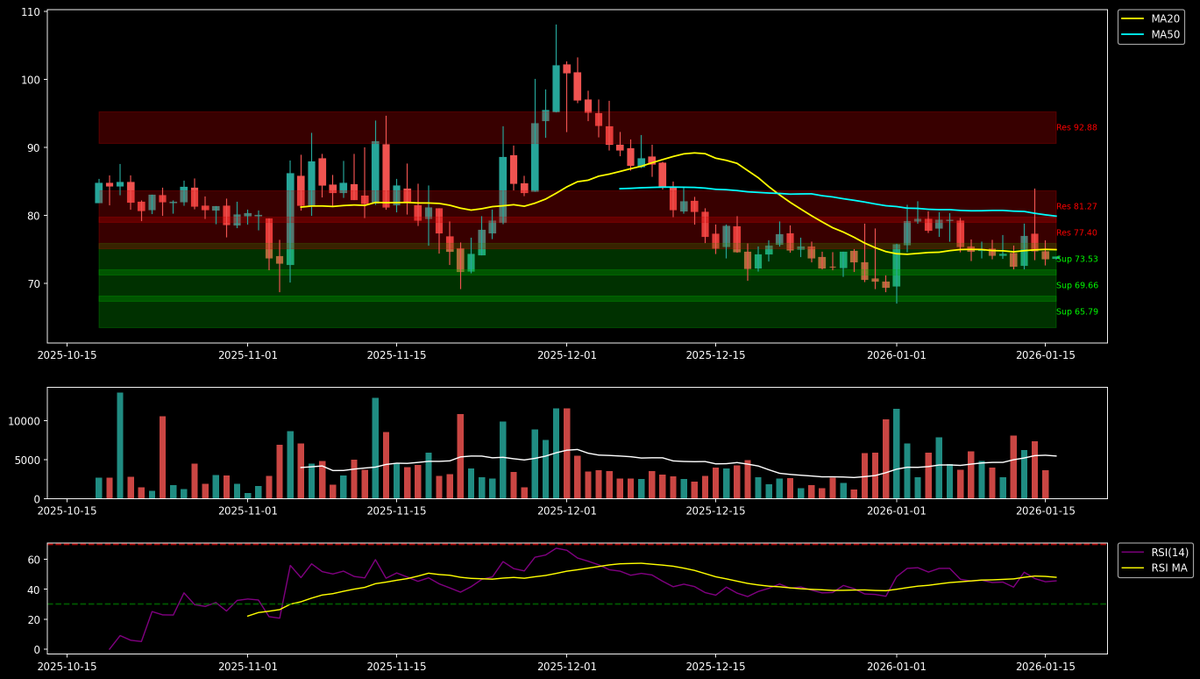Click the RSI overbought dashed red line
This screenshot has height=679, width=1200.
point(500,543)
